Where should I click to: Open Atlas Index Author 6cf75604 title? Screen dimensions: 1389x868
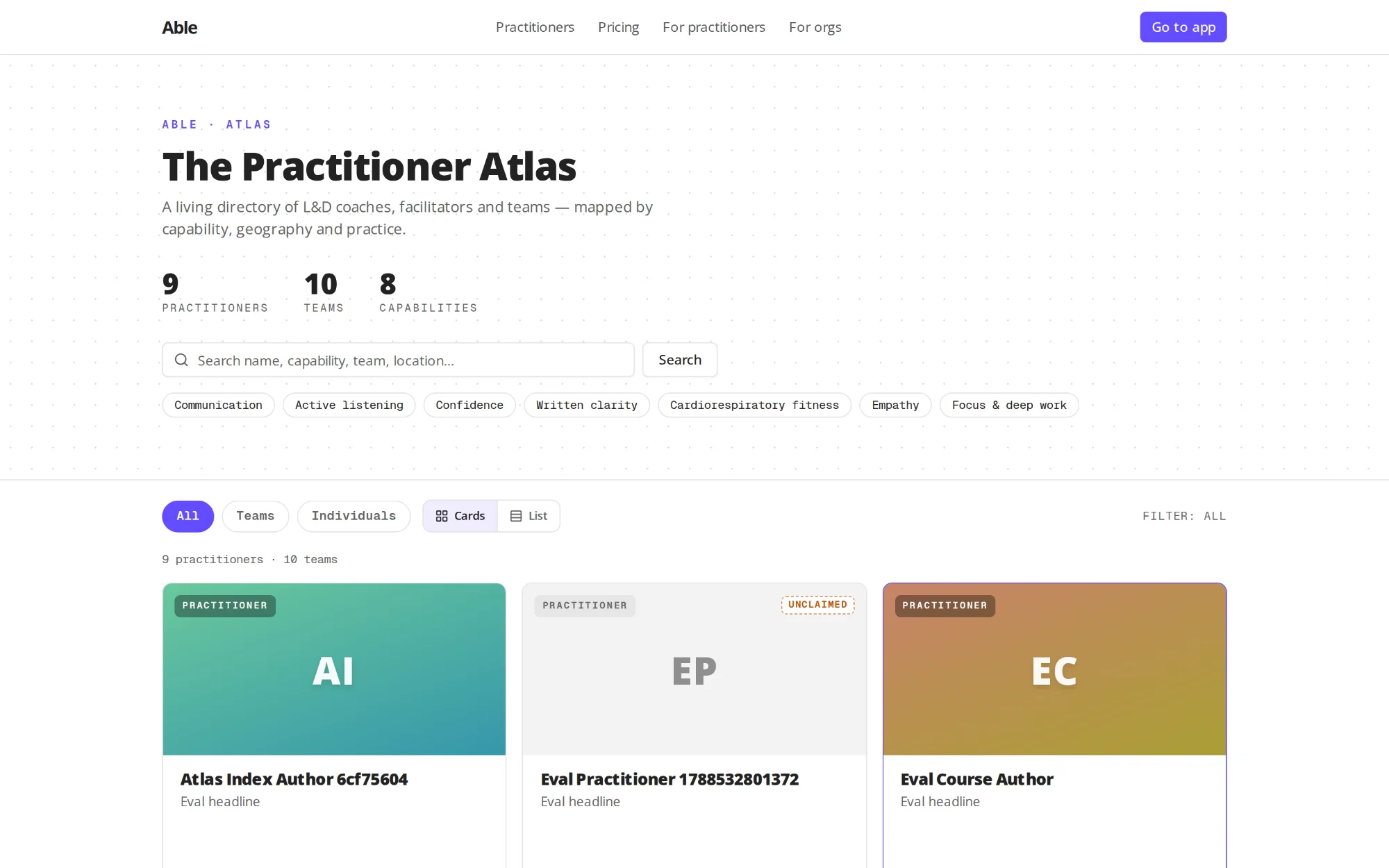(x=294, y=779)
